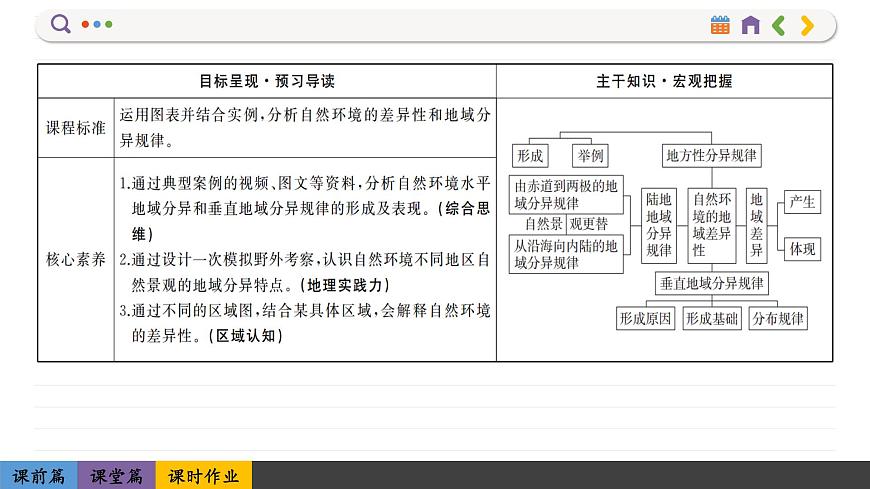Image resolution: width=870 pixels, height=489 pixels.
Task: Click the 主干知识·宏观把握 header
Action: click(664, 81)
